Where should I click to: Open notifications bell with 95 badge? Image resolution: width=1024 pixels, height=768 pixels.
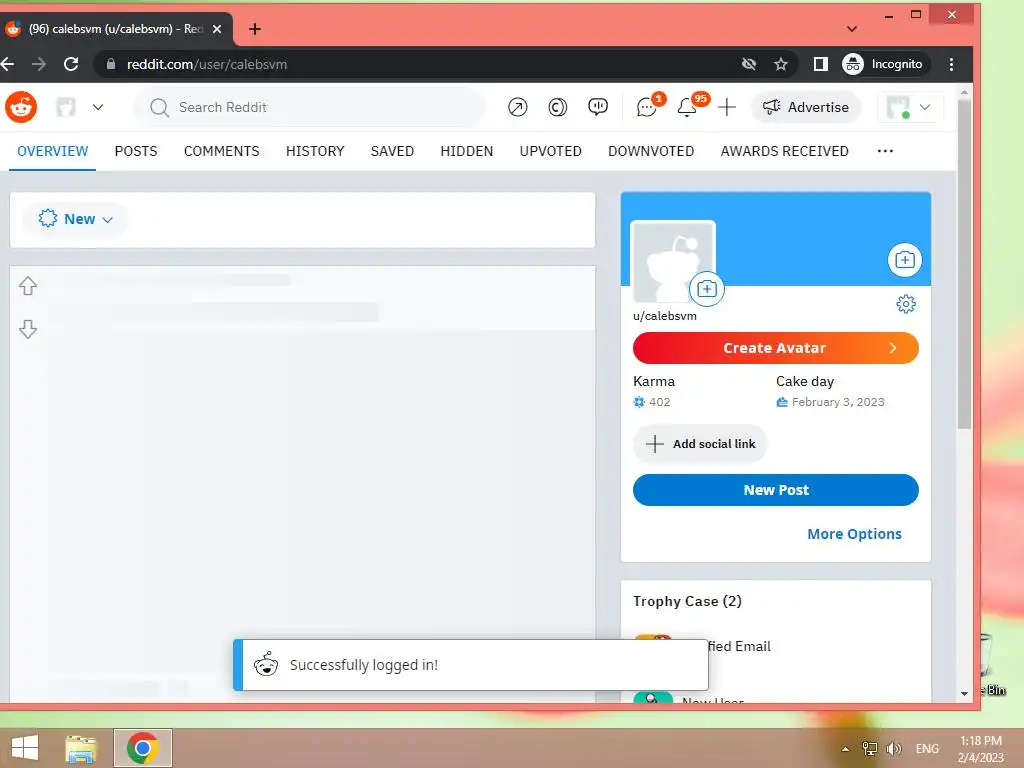(687, 107)
